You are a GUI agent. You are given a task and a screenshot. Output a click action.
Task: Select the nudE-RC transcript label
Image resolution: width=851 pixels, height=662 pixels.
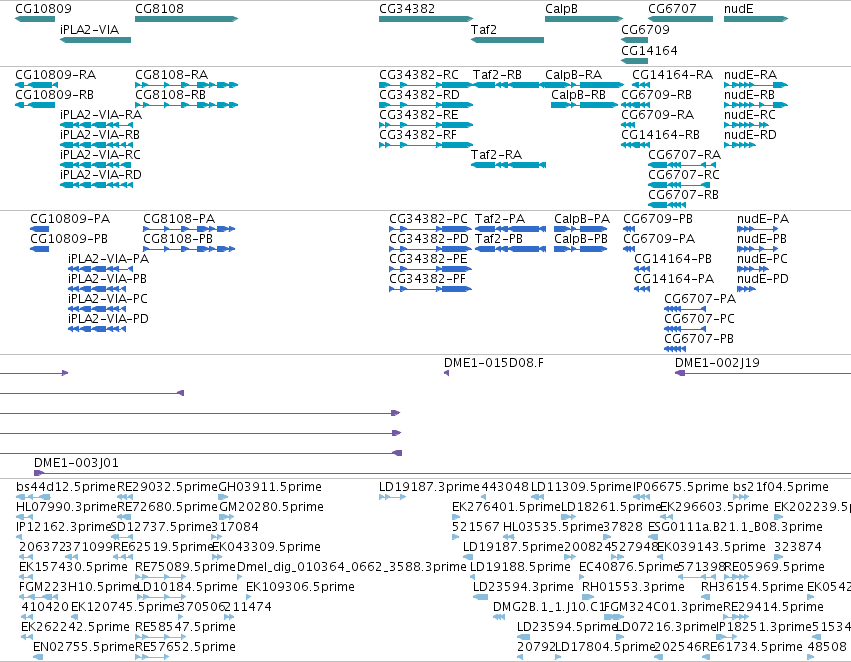tap(750, 115)
